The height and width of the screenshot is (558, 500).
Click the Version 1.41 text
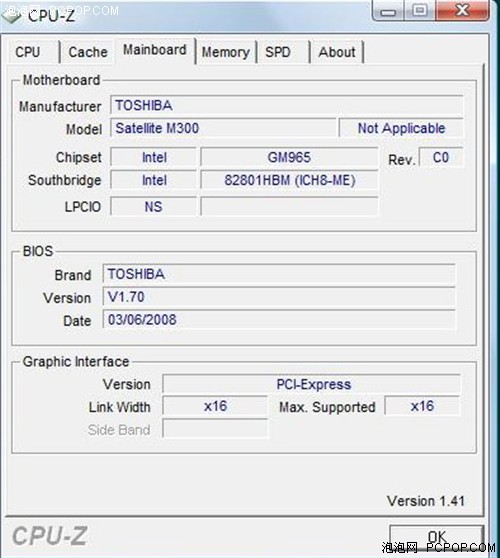[426, 501]
